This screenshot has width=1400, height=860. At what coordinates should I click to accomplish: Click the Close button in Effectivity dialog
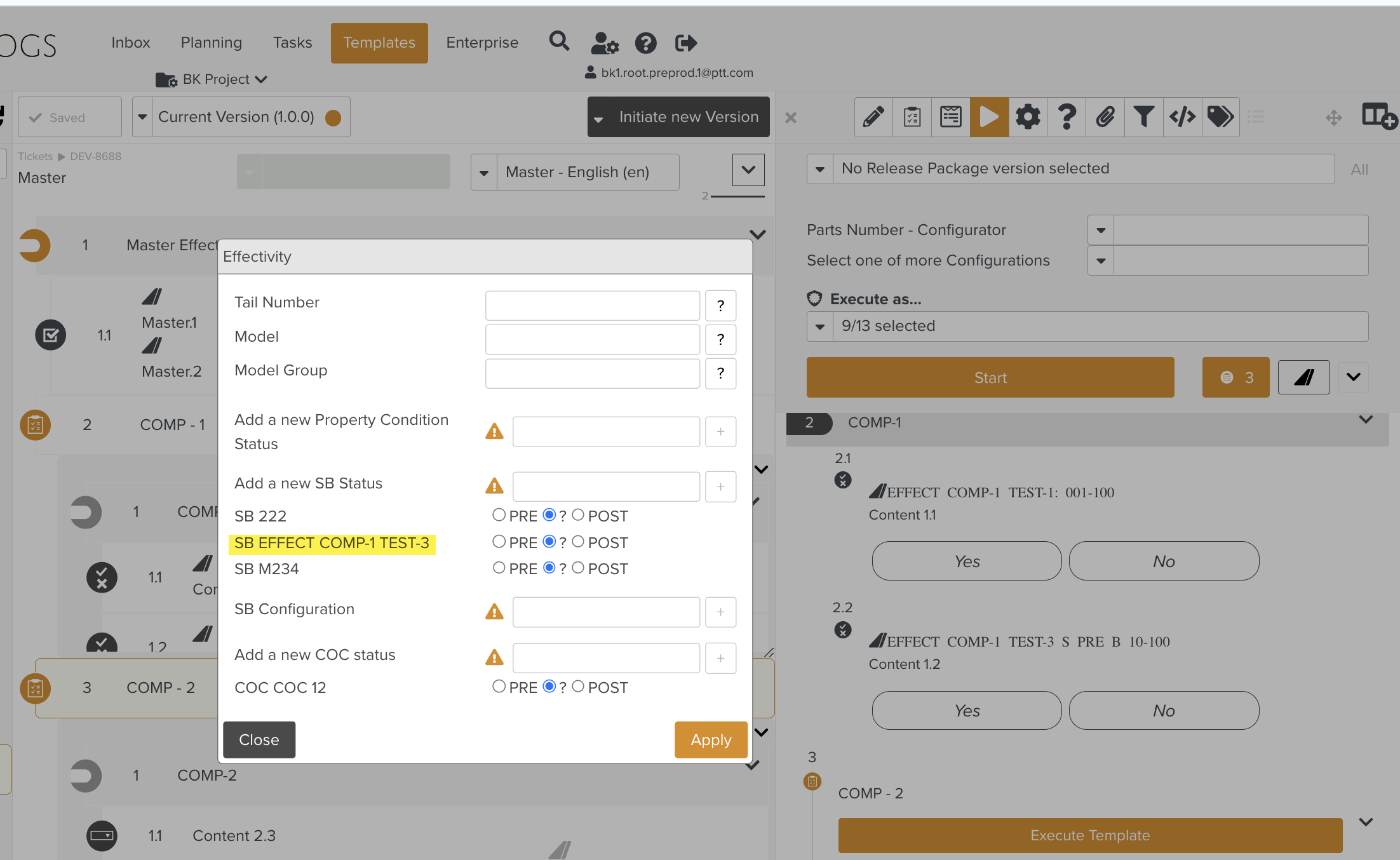coord(259,740)
